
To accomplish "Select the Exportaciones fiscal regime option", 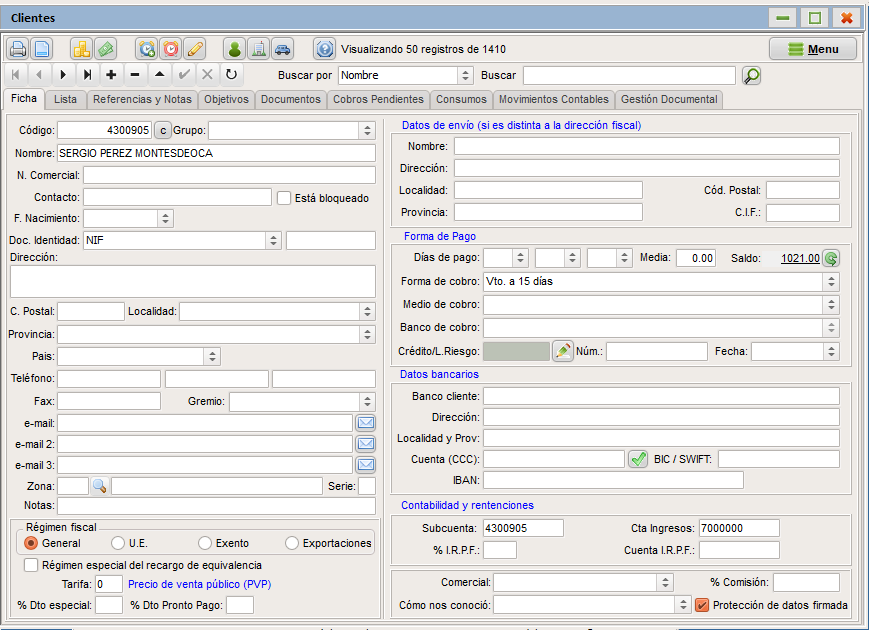I will point(292,543).
